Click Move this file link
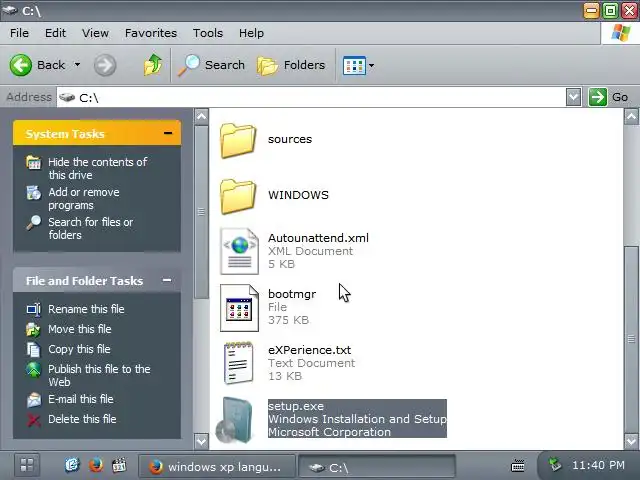Image resolution: width=640 pixels, height=480 pixels. [80, 329]
